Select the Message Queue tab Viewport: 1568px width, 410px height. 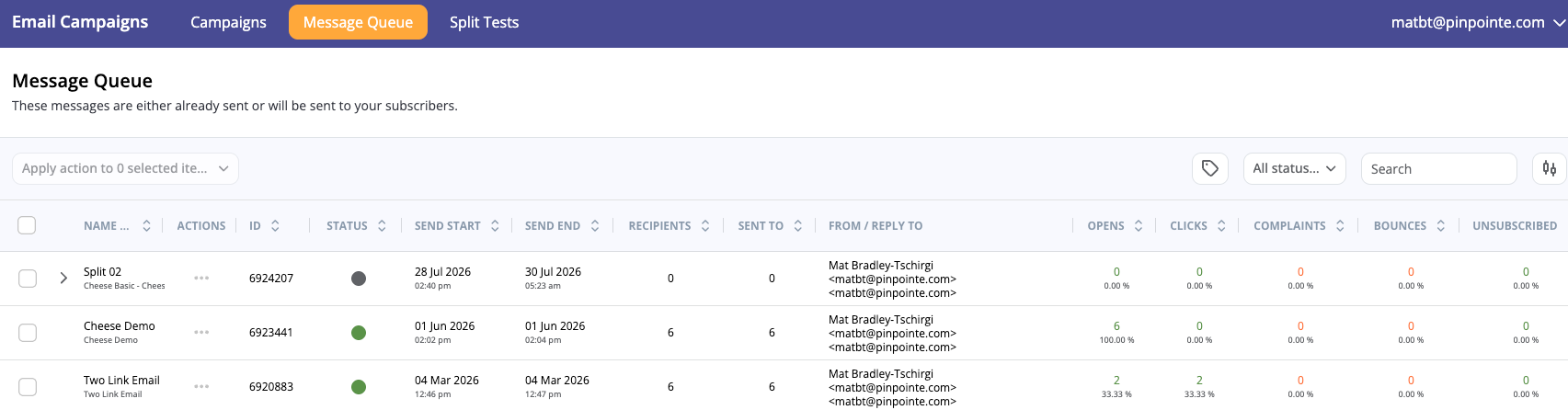pyautogui.click(x=358, y=22)
